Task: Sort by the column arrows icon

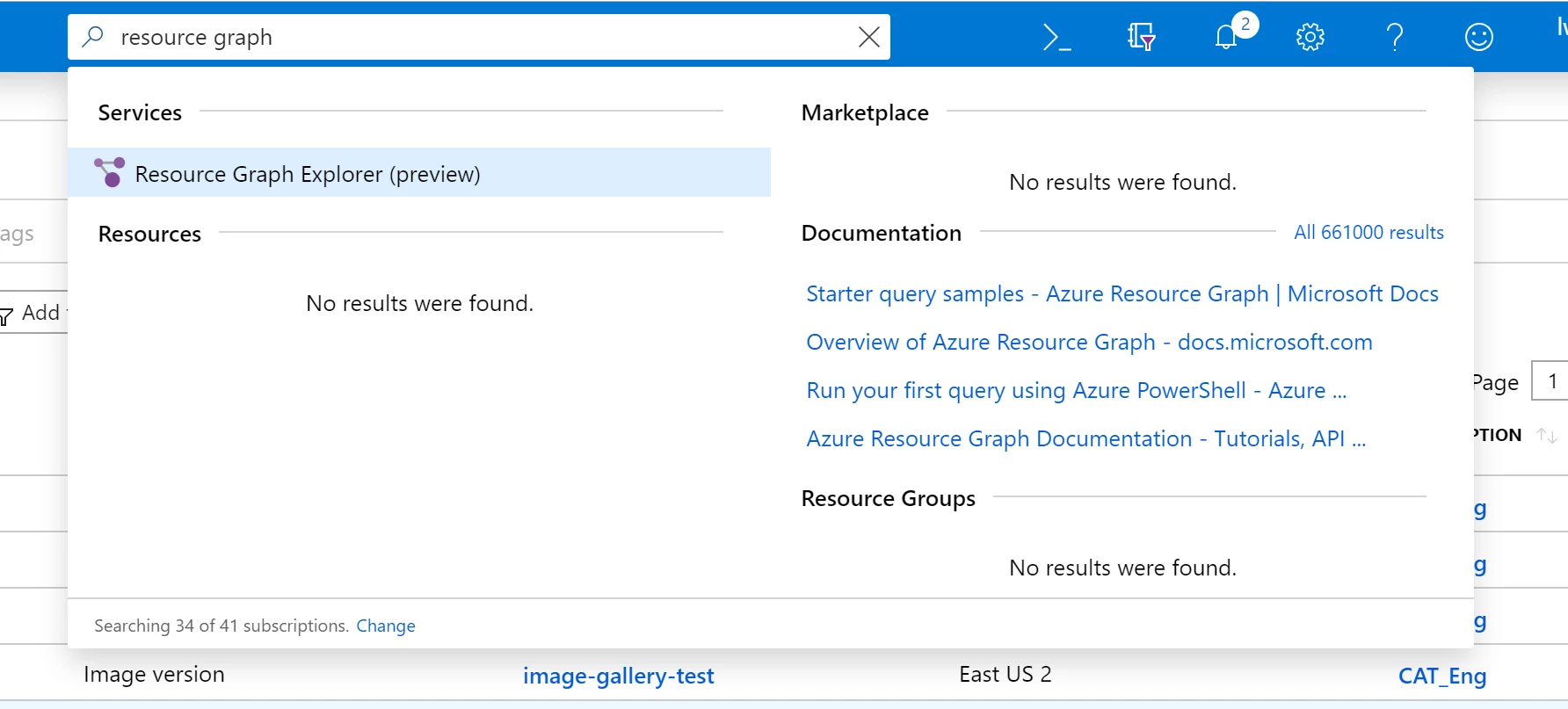Action: (1546, 435)
